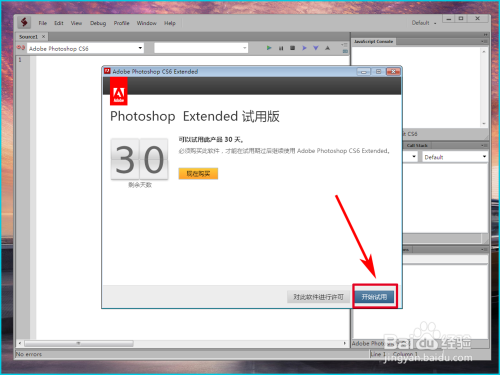Click the horizontal scrollbar of the source editor
This screenshot has width=500, height=375.
(182, 343)
